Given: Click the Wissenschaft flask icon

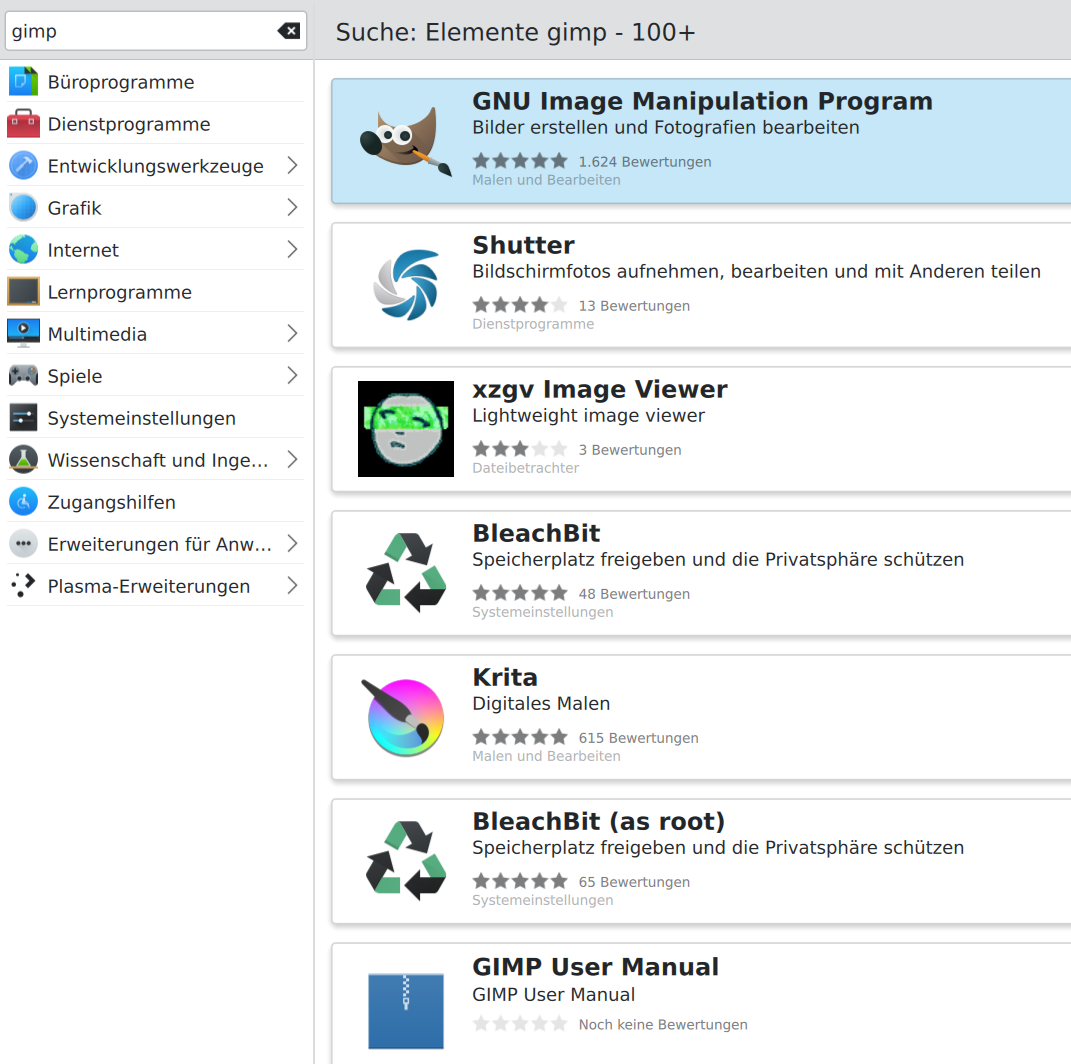Looking at the screenshot, I should [x=23, y=460].
